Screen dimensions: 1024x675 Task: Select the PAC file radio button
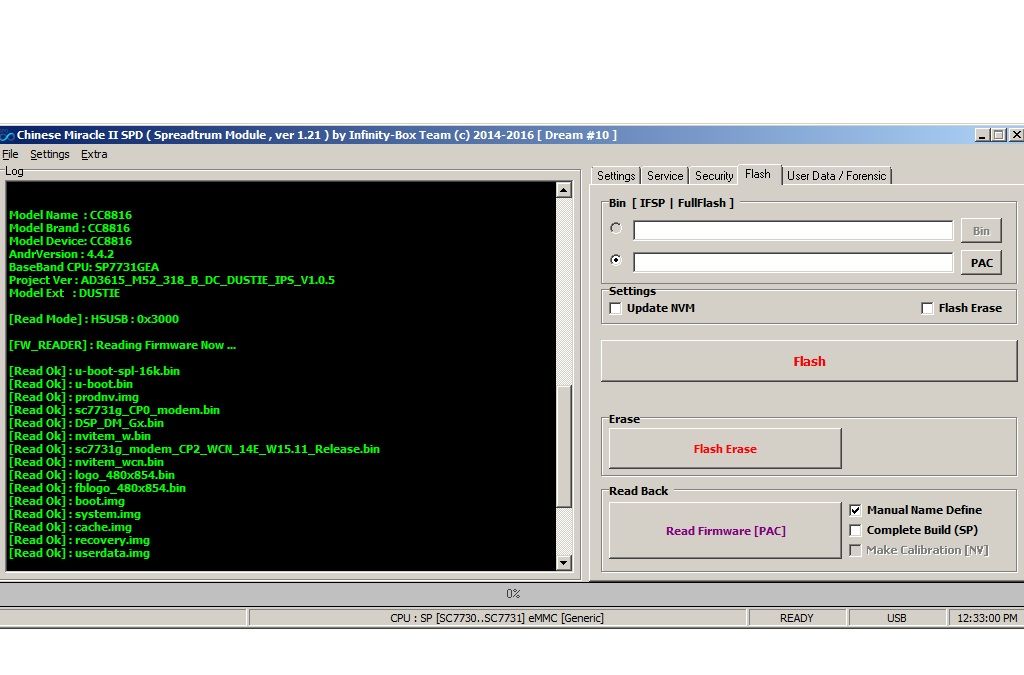[616, 260]
